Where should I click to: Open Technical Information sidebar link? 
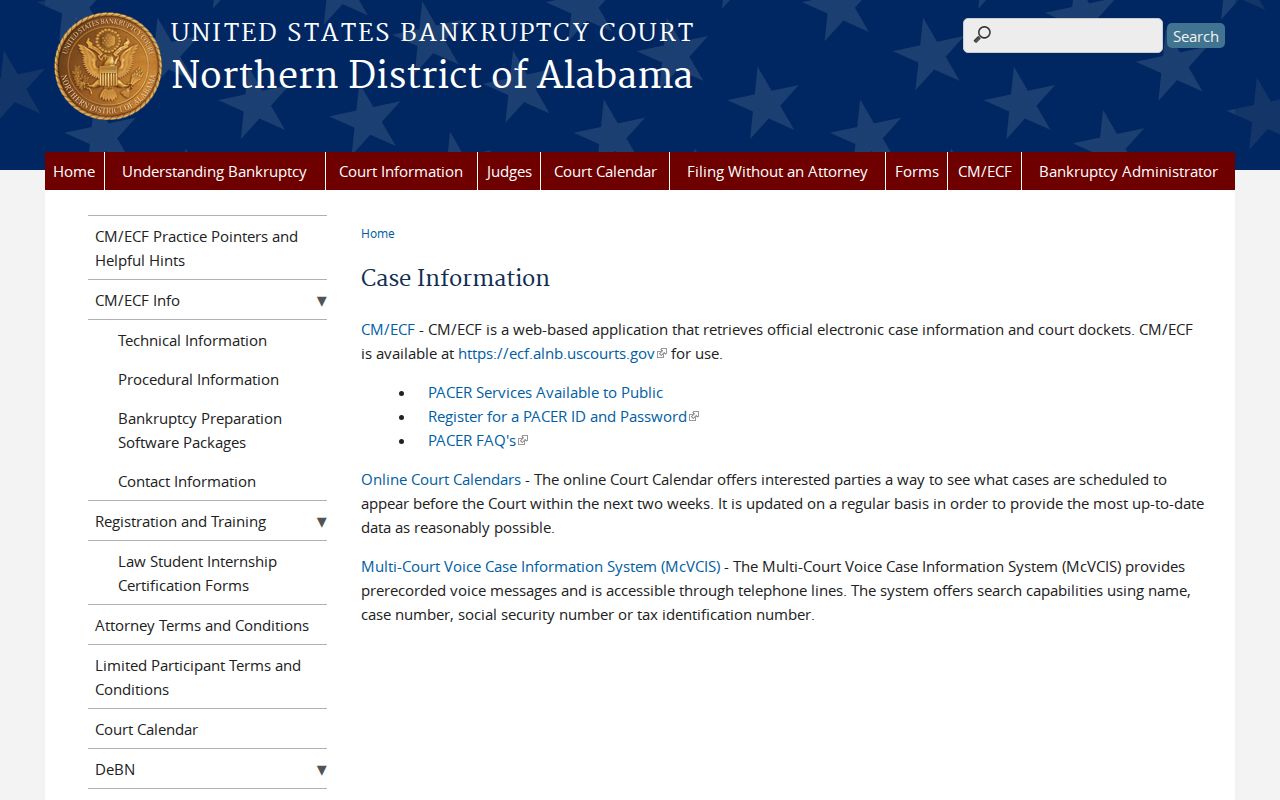(x=192, y=340)
